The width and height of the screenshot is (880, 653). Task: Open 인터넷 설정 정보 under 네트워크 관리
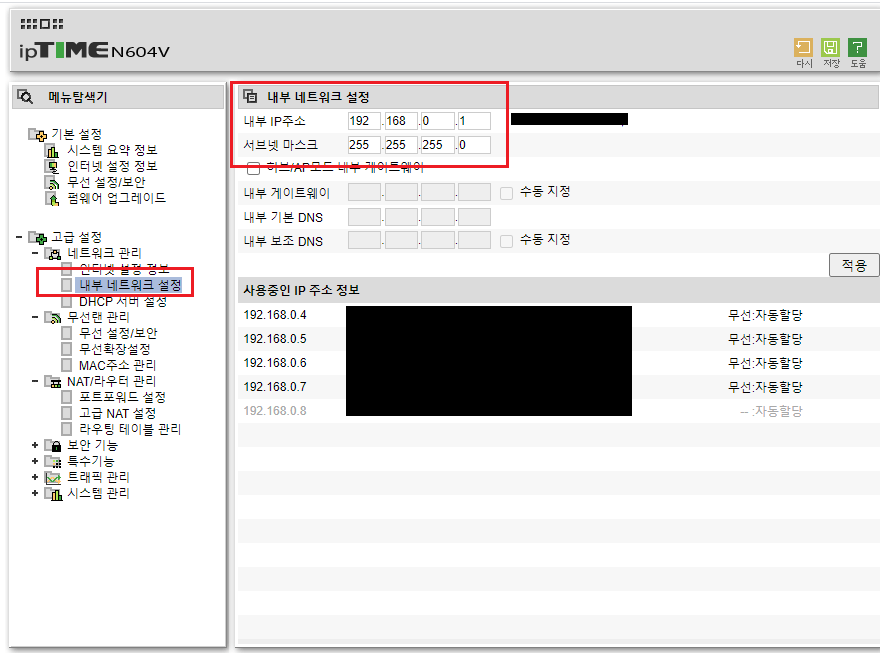point(124,269)
